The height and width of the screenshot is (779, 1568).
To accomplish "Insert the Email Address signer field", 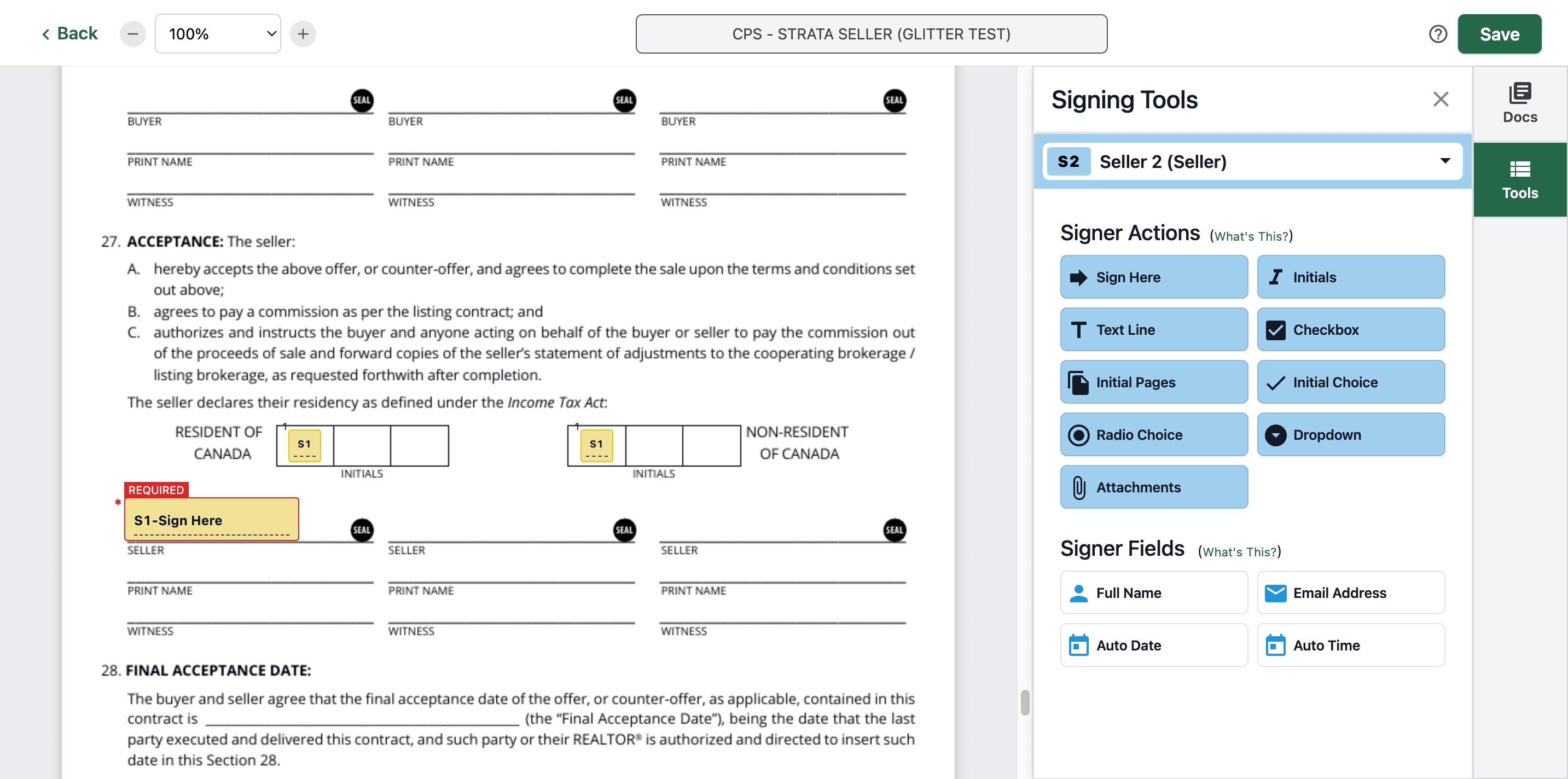I will coord(1351,593).
